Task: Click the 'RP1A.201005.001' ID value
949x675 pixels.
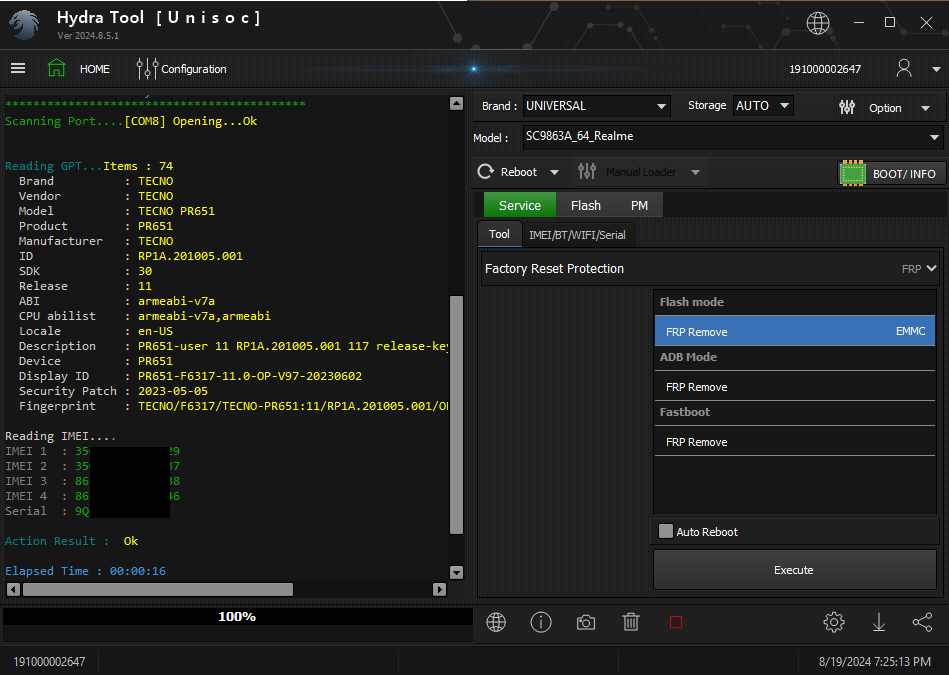Action: [x=190, y=256]
